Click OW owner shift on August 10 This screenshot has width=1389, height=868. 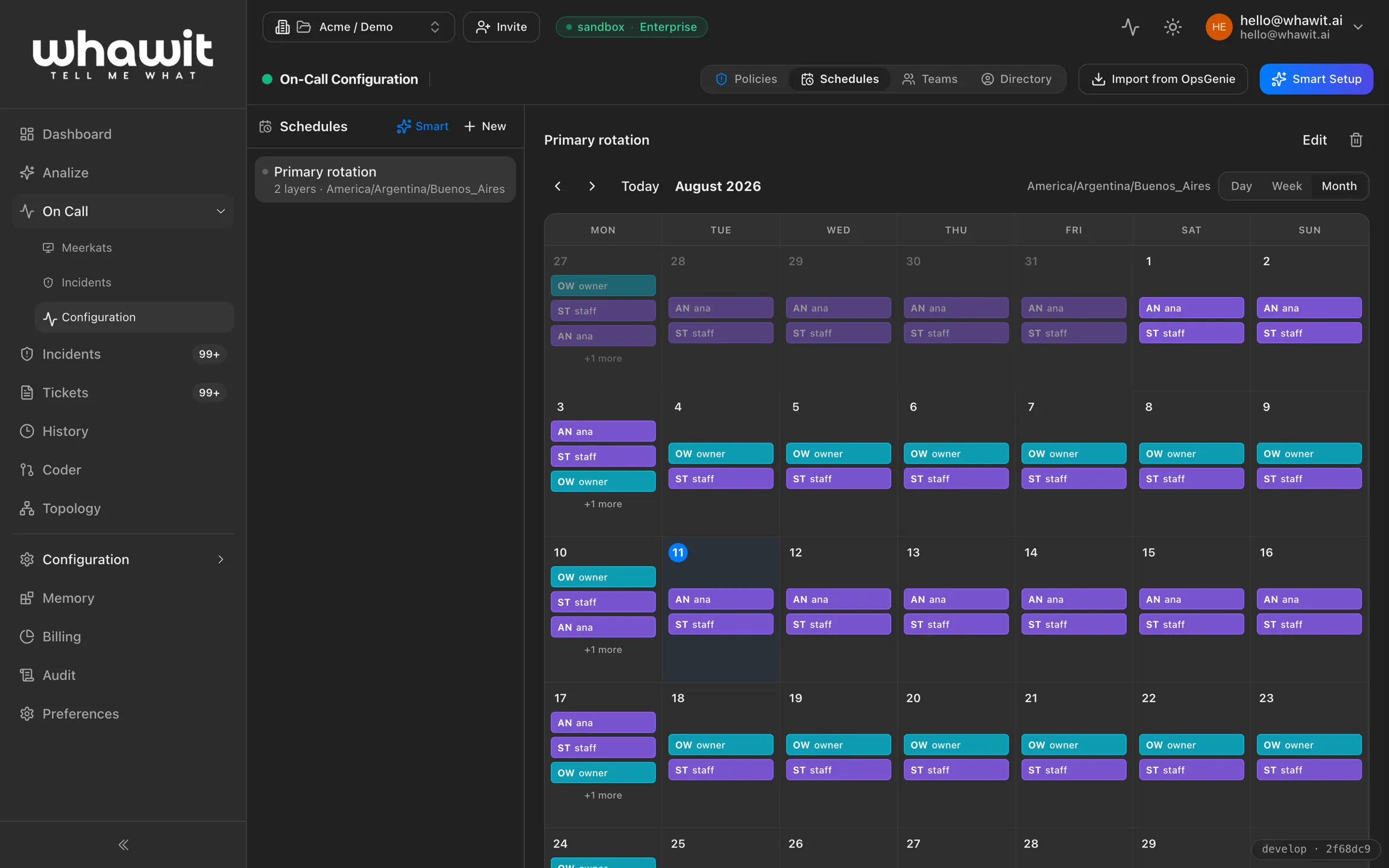click(603, 577)
